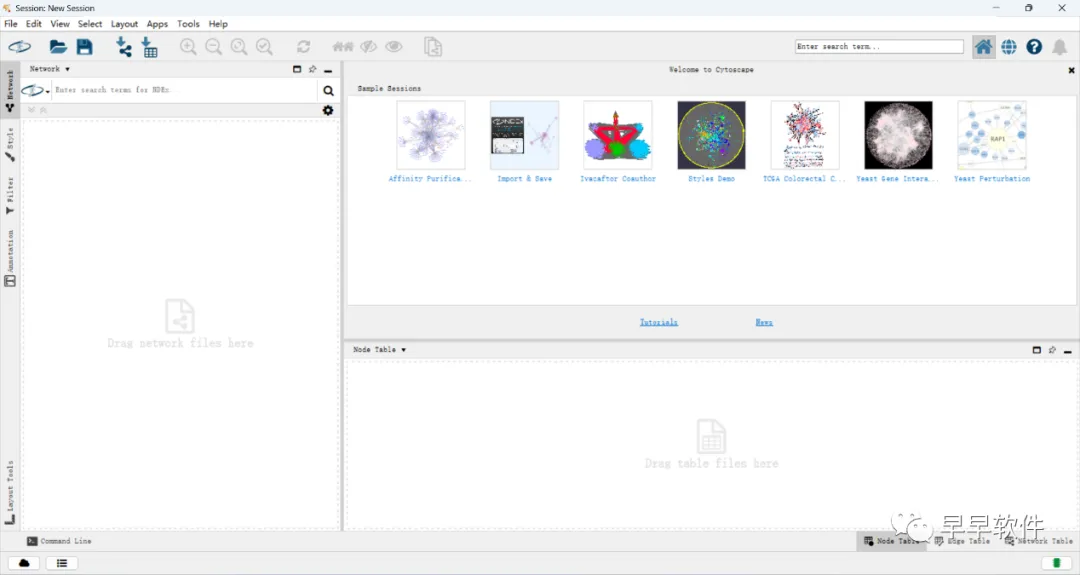This screenshot has height=575, width=1080.
Task: Open the Layout Tools side tab
Action: 10,492
